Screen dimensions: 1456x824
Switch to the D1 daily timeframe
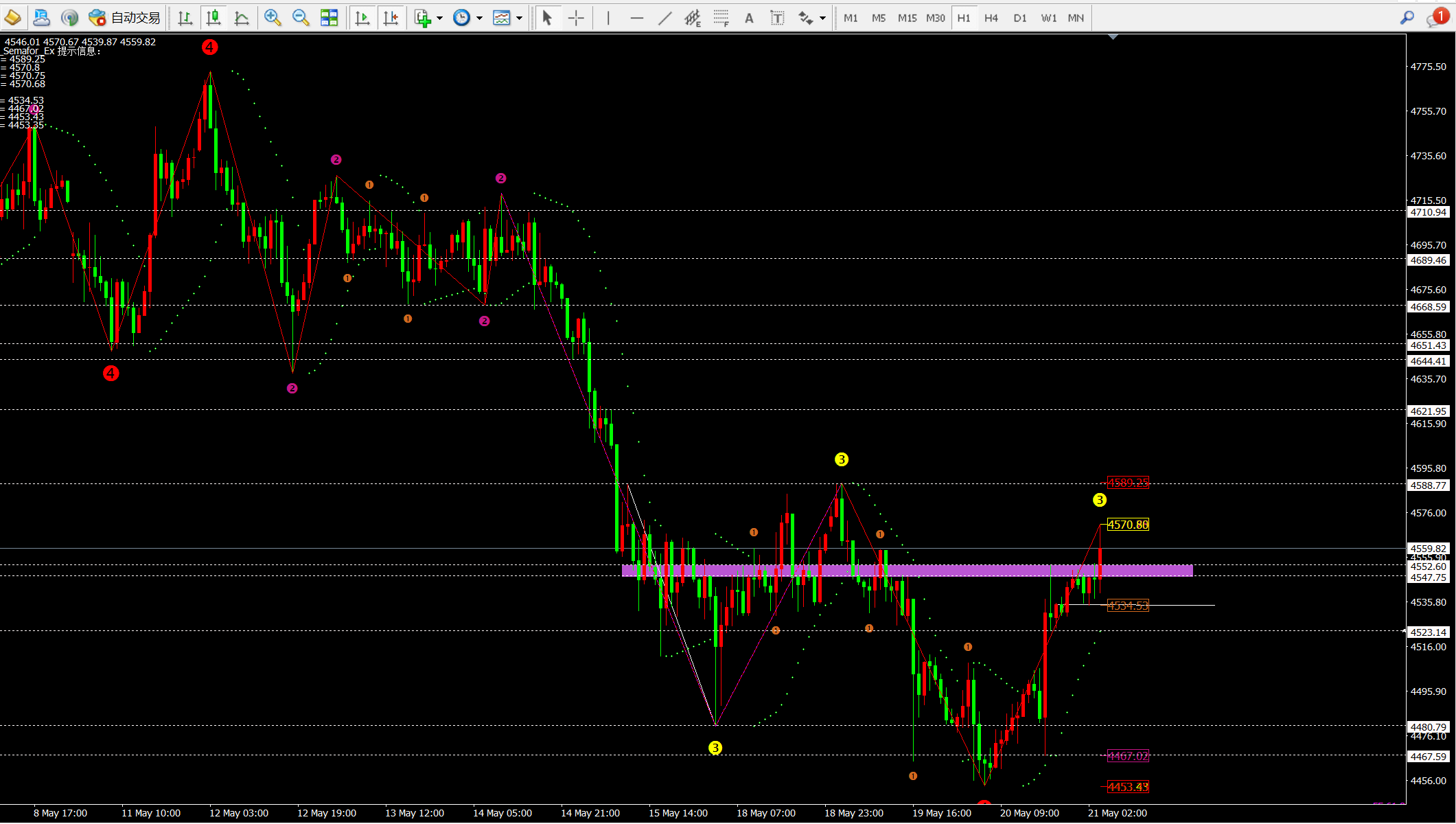(x=1020, y=18)
